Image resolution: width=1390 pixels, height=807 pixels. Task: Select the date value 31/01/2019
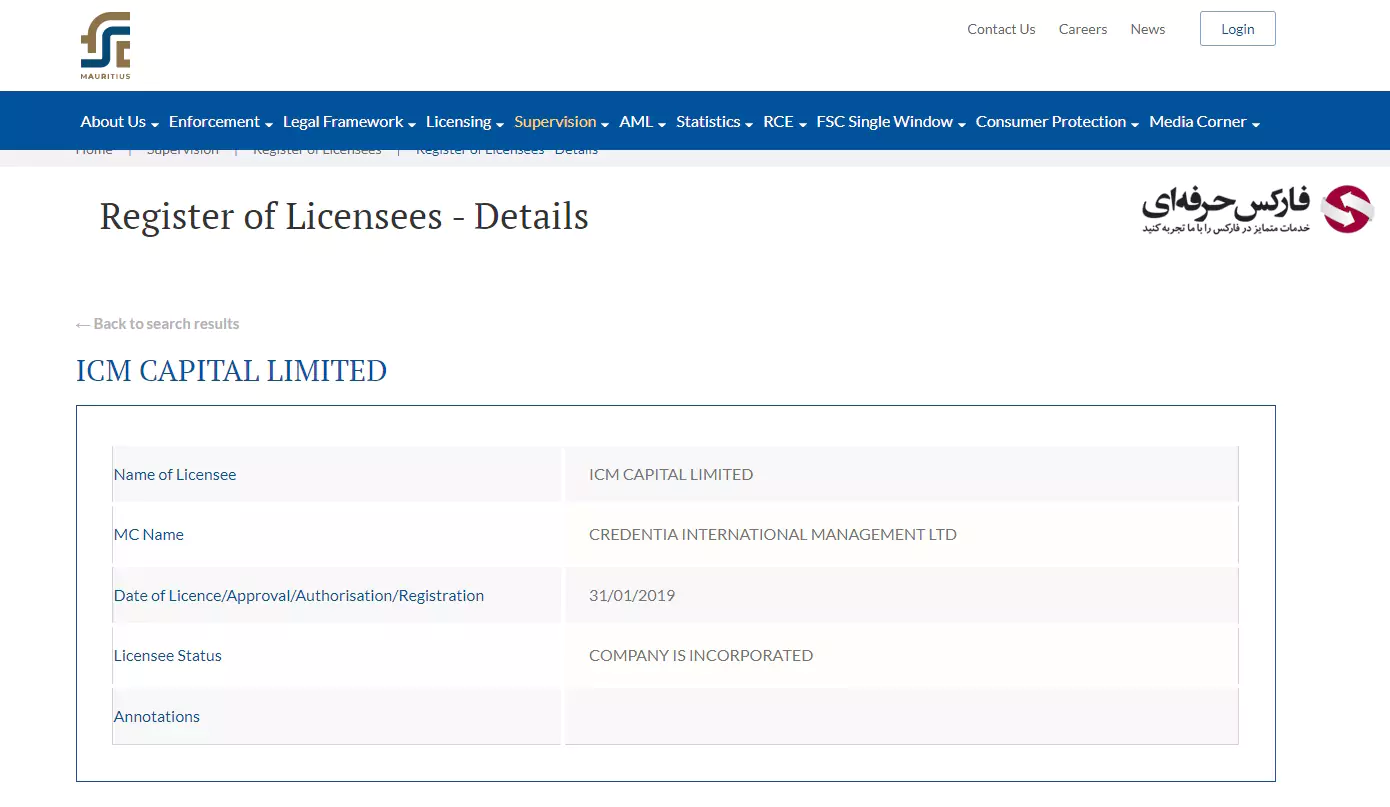click(x=632, y=596)
